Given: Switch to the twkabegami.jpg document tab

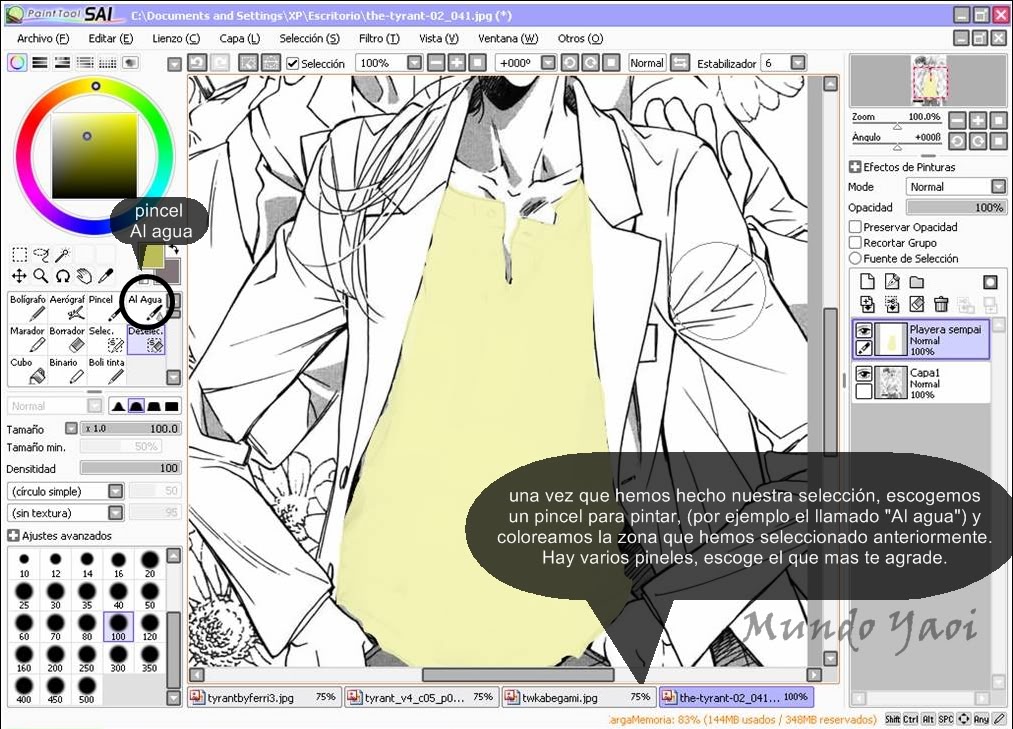Looking at the screenshot, I should [x=578, y=697].
